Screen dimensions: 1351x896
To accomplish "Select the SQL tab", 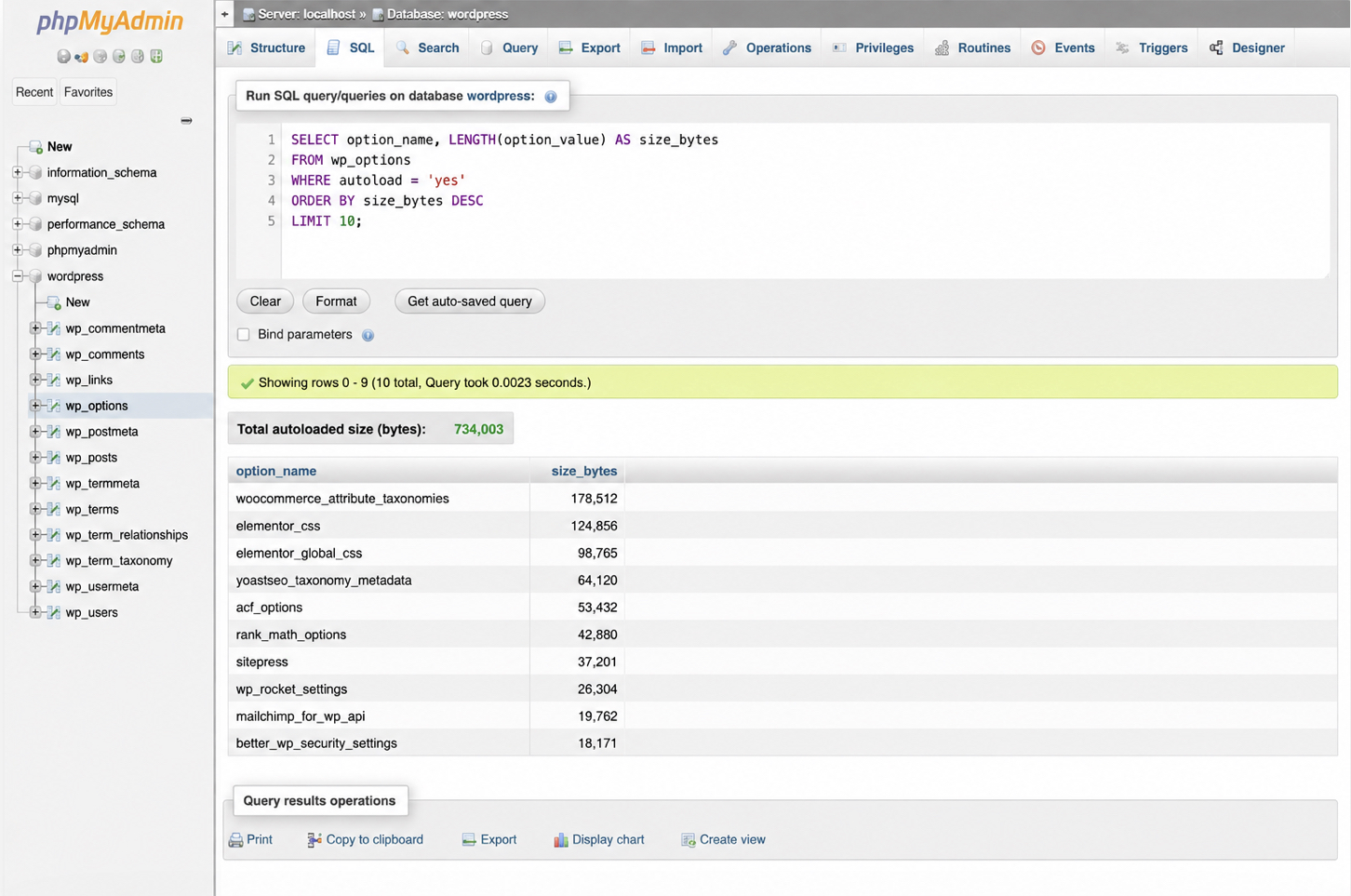I will click(351, 47).
